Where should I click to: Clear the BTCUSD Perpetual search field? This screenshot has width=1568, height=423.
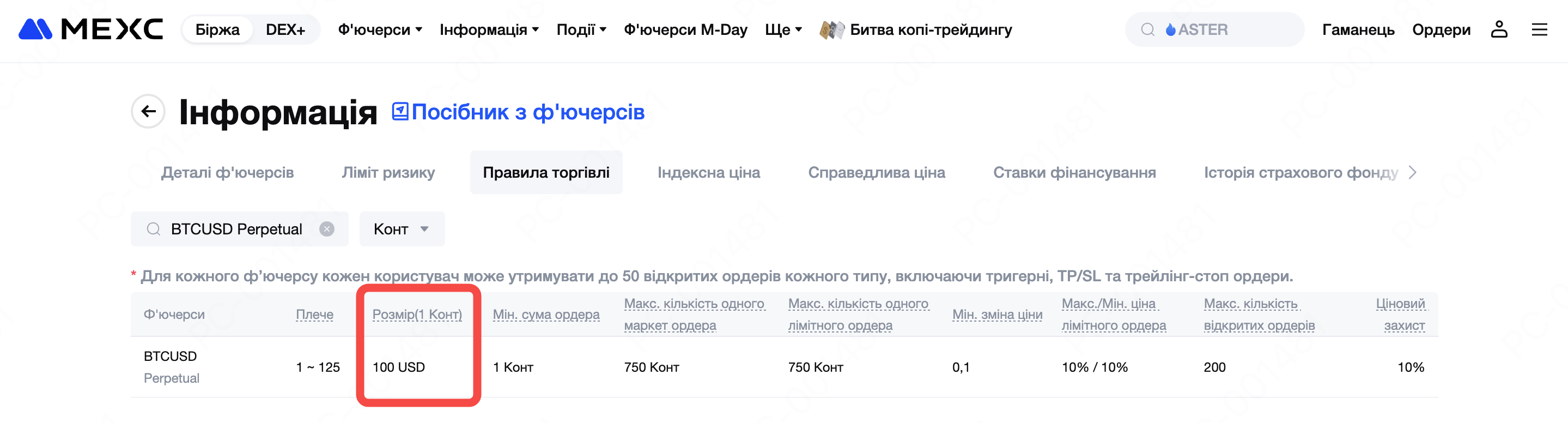pos(327,229)
